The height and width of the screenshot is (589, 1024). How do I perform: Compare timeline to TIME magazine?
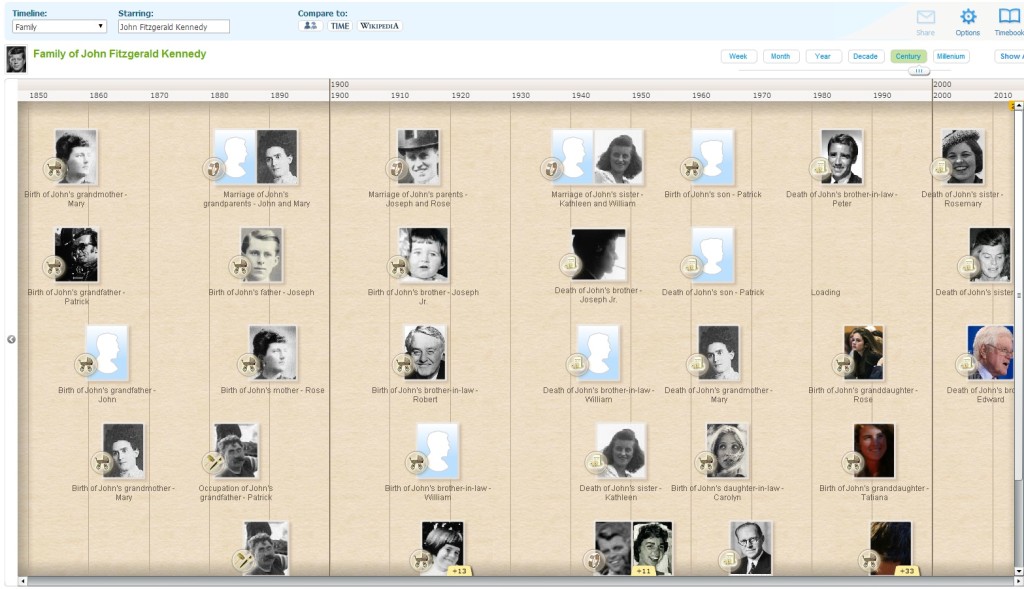tap(340, 26)
